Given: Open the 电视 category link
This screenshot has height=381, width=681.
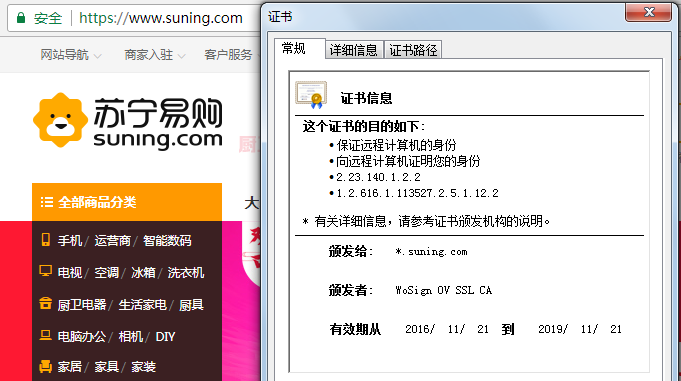Looking at the screenshot, I should click(70, 273).
